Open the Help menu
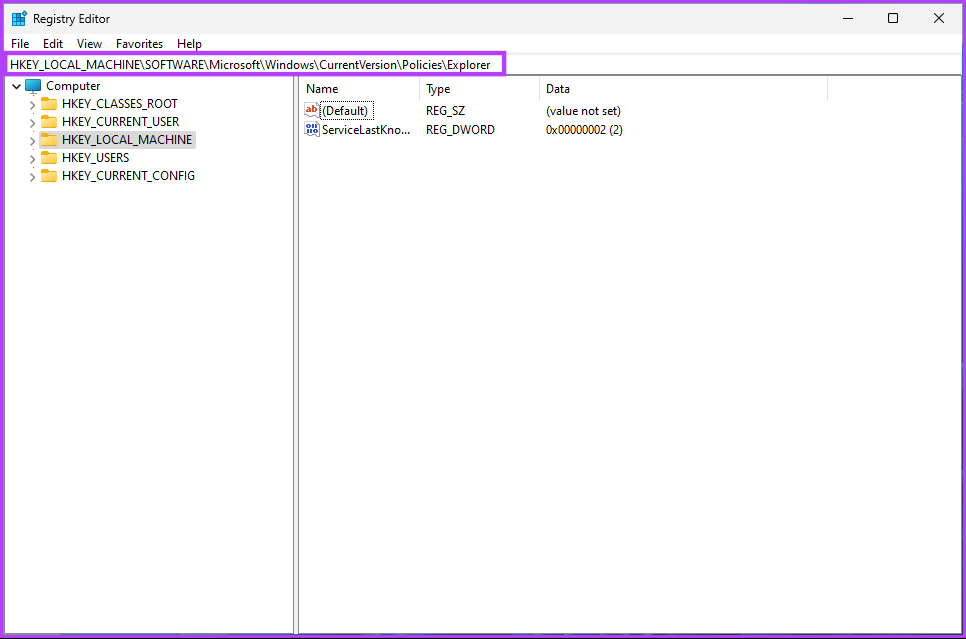The image size is (966, 639). pyautogui.click(x=189, y=44)
